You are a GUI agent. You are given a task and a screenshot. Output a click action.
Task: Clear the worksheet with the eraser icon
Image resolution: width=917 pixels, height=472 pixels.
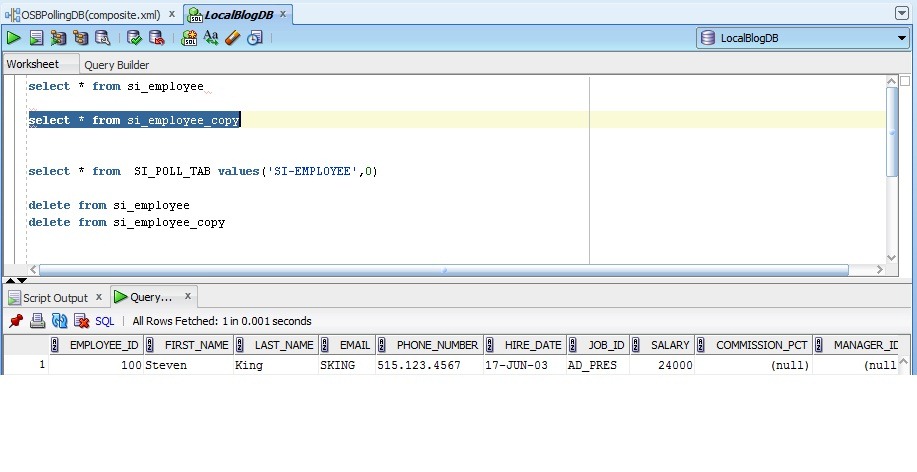coord(233,38)
